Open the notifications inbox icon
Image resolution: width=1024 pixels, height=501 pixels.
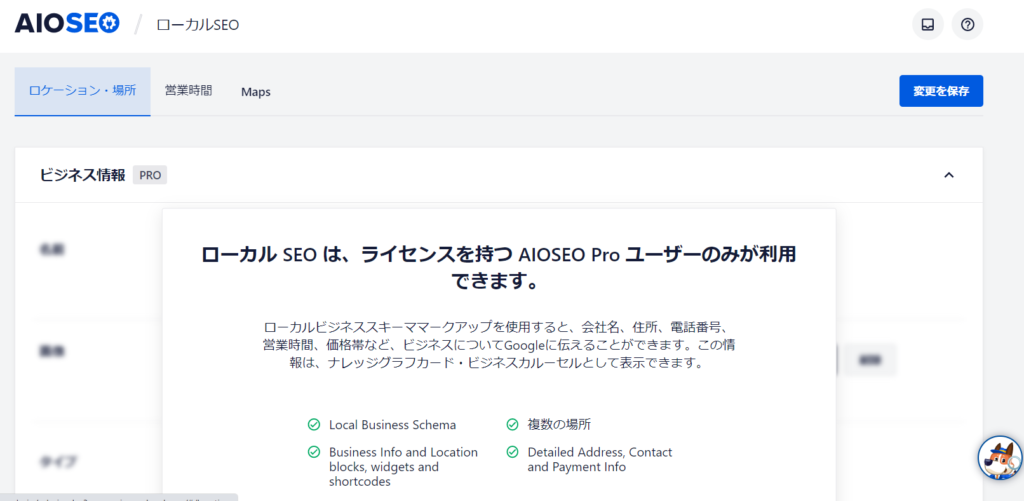coord(927,24)
